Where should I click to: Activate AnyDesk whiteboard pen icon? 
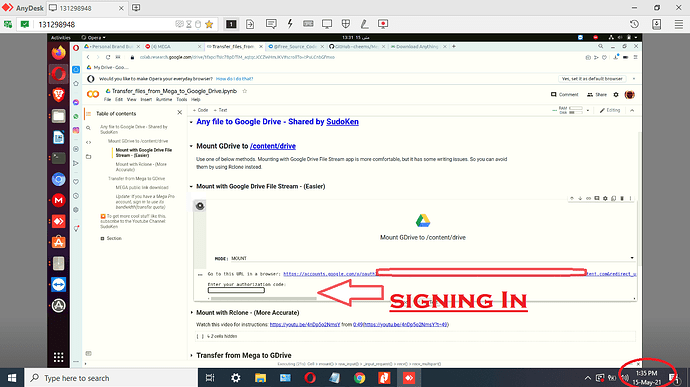[364, 24]
